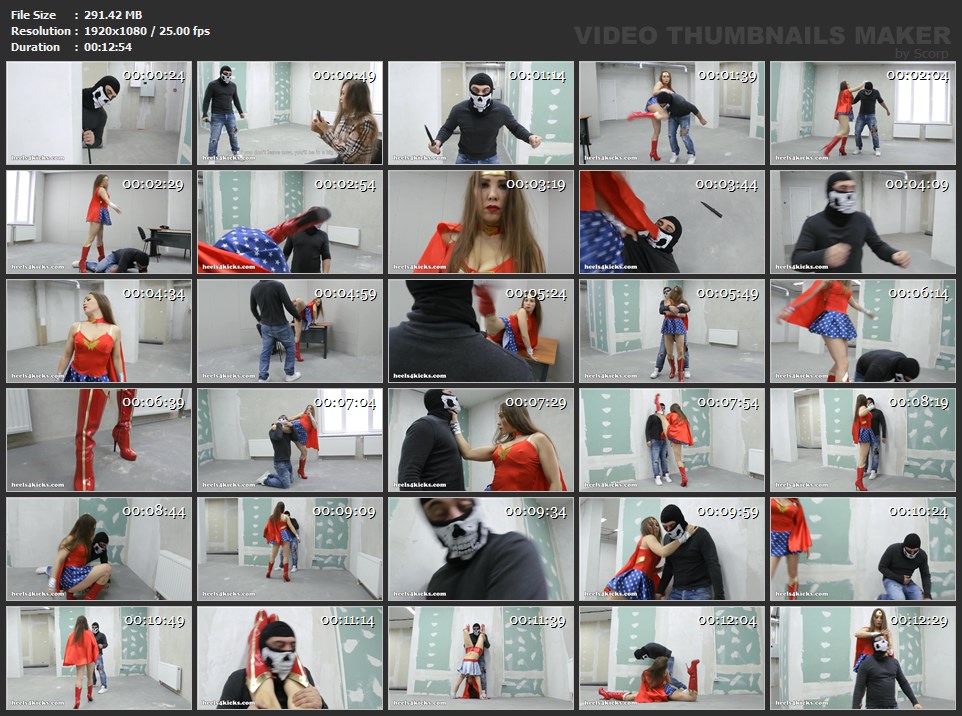
Task: Click the resolution text 1920x1080 / 25.00 fps
Action: tap(147, 31)
